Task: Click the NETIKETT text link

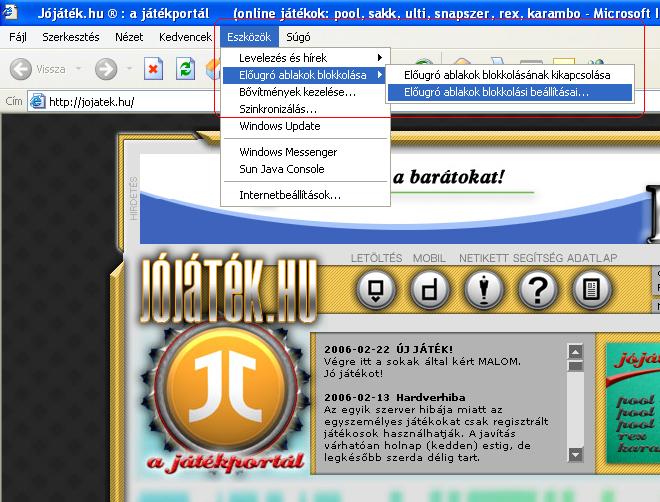Action: (x=484, y=258)
